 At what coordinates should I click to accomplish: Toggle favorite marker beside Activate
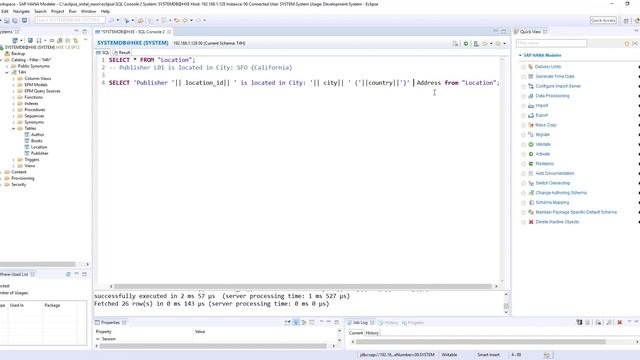524,154
